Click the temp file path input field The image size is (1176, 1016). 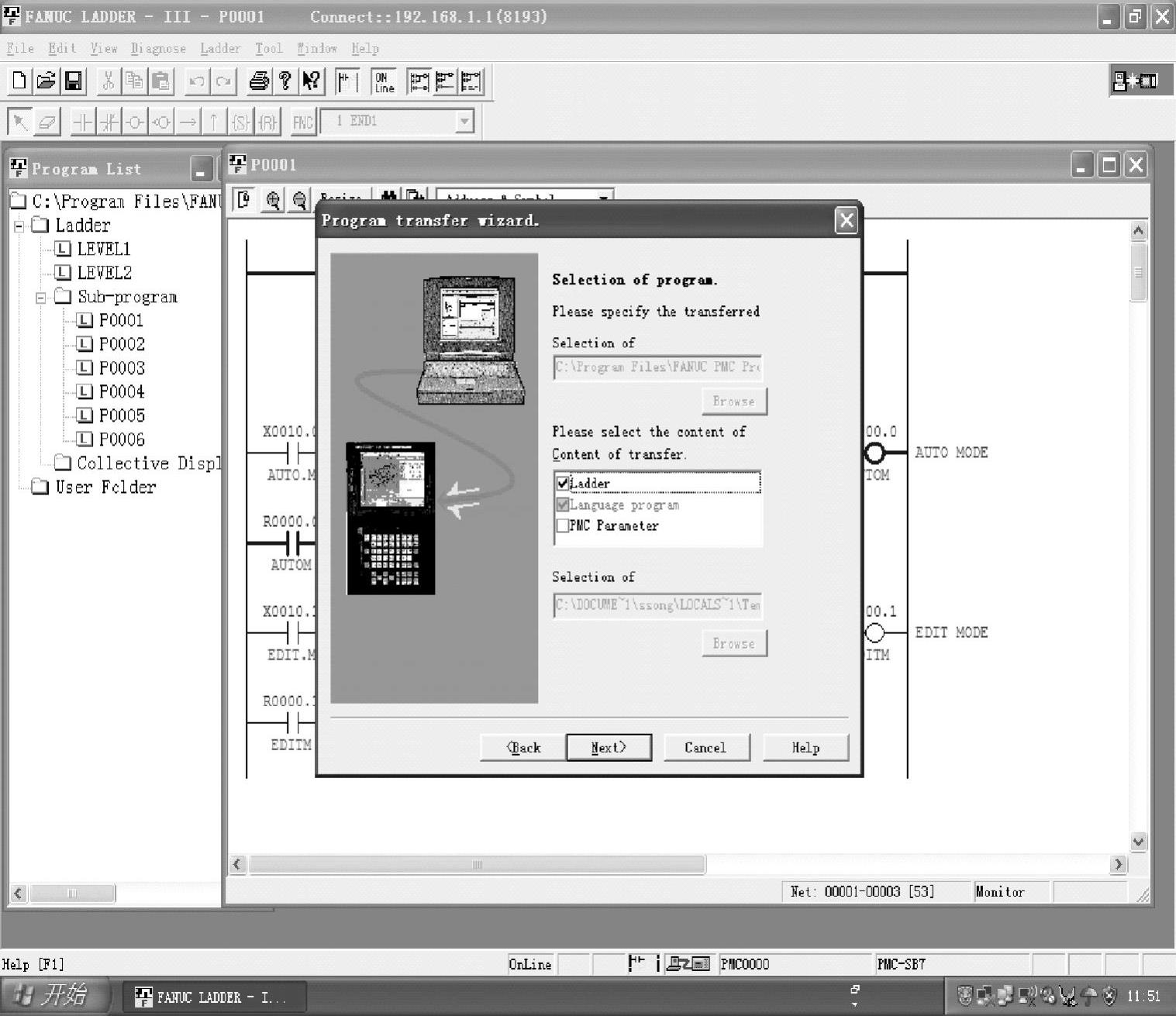[657, 605]
